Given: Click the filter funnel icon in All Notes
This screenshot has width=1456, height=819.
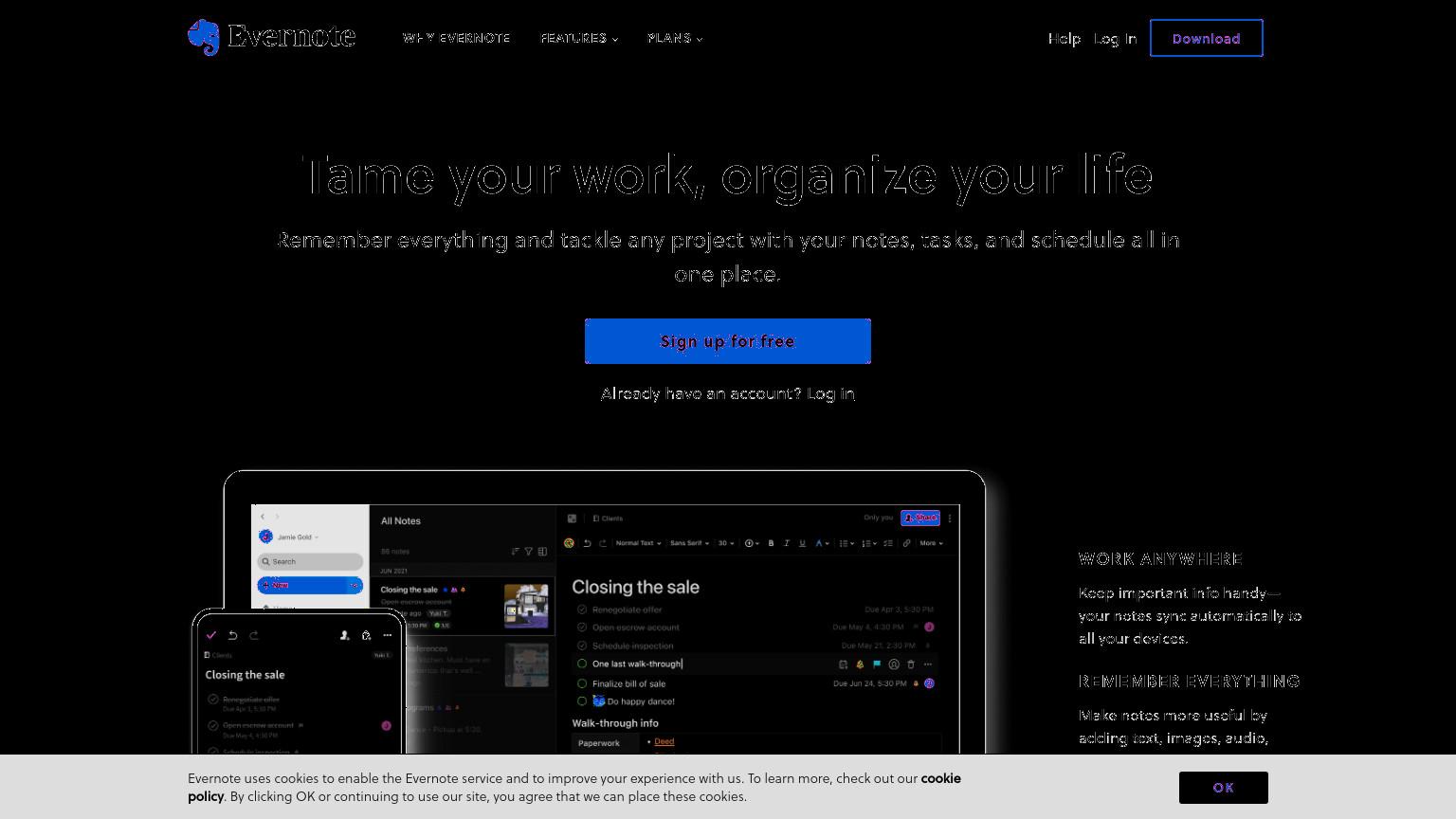Looking at the screenshot, I should [529, 551].
